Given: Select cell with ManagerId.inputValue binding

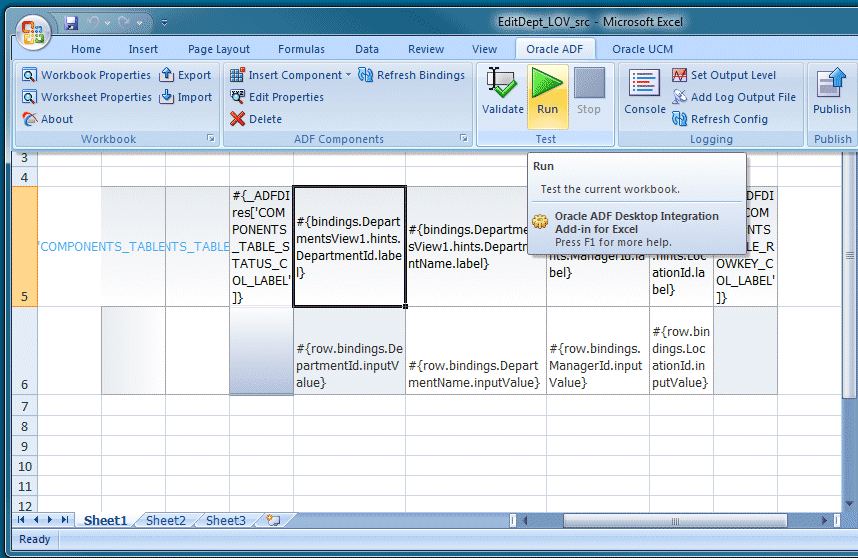Looking at the screenshot, I should pos(598,351).
